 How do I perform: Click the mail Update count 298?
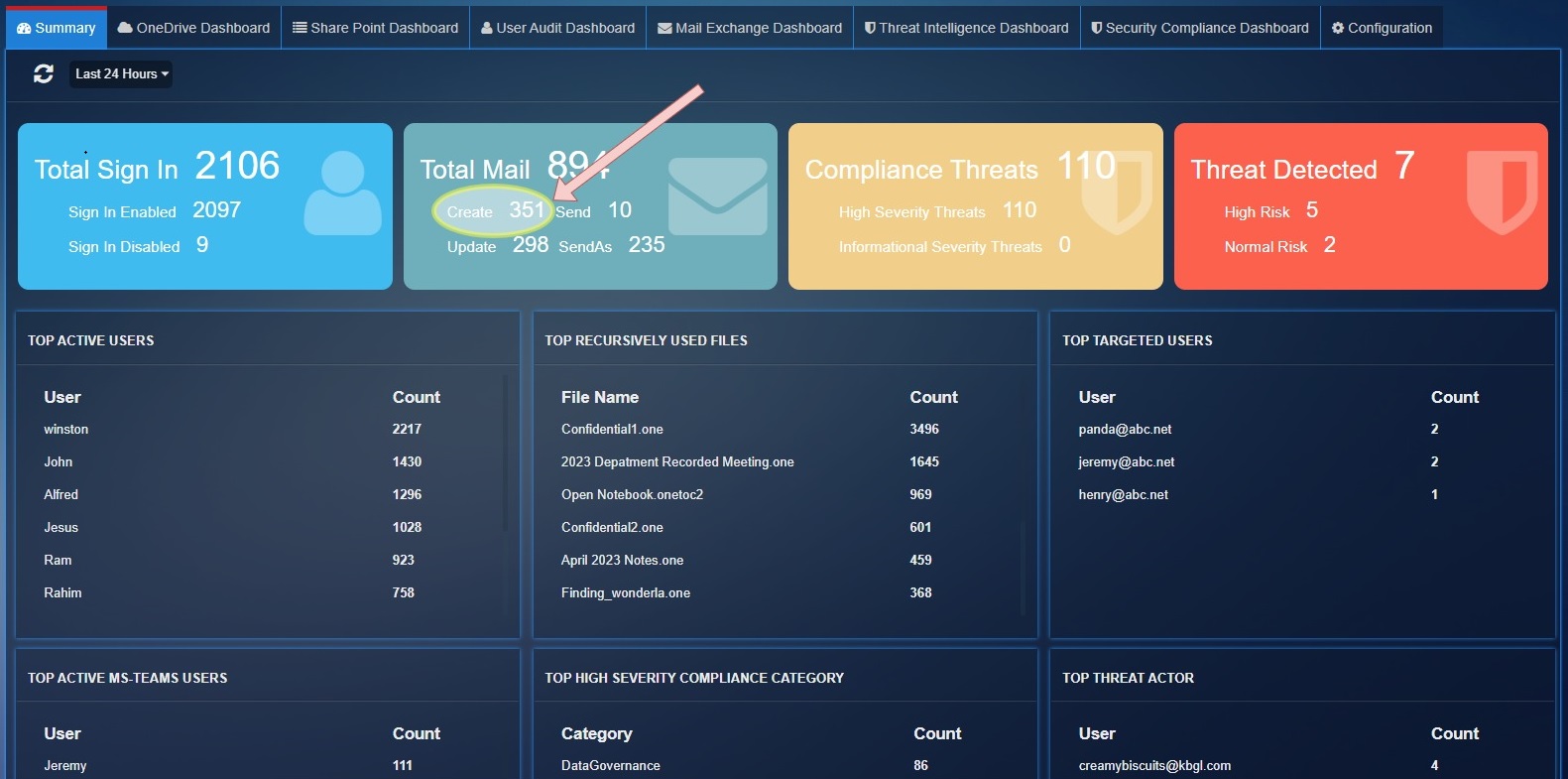click(531, 244)
